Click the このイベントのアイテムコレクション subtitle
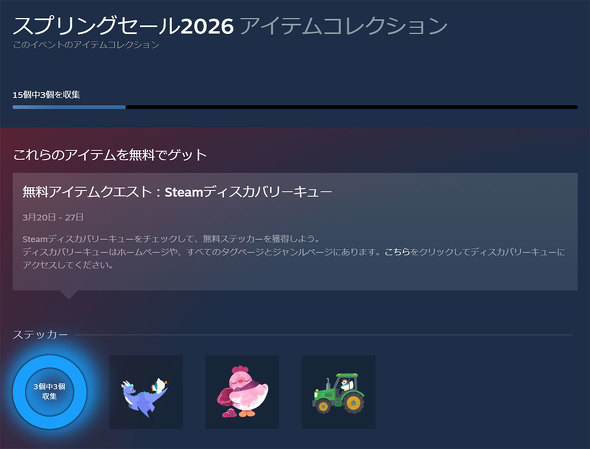 [x=86, y=45]
